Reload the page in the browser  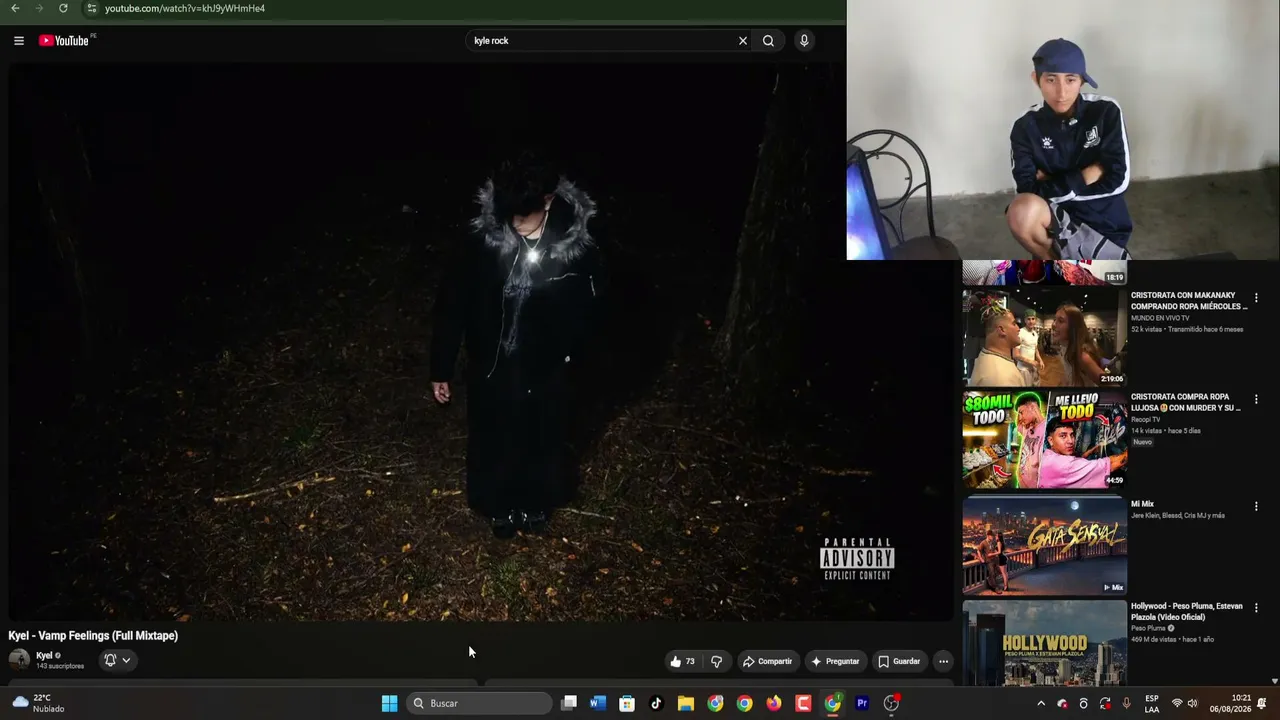(63, 8)
